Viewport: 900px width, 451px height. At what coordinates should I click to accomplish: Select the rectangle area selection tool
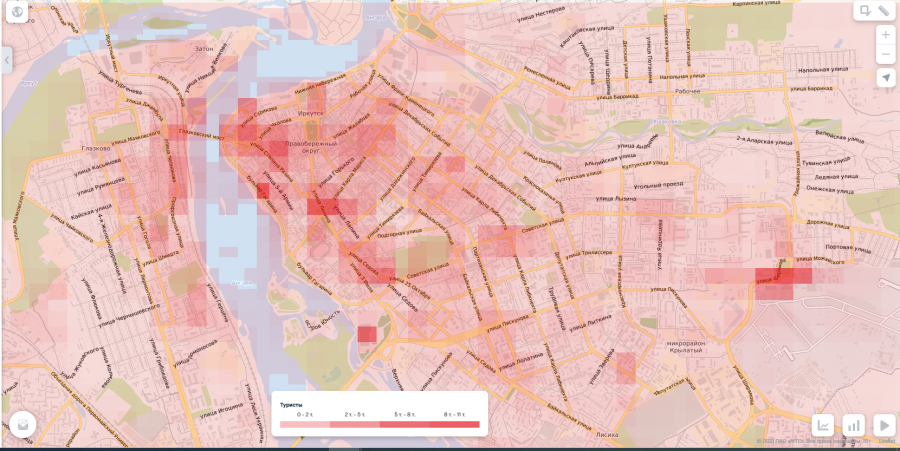click(864, 11)
